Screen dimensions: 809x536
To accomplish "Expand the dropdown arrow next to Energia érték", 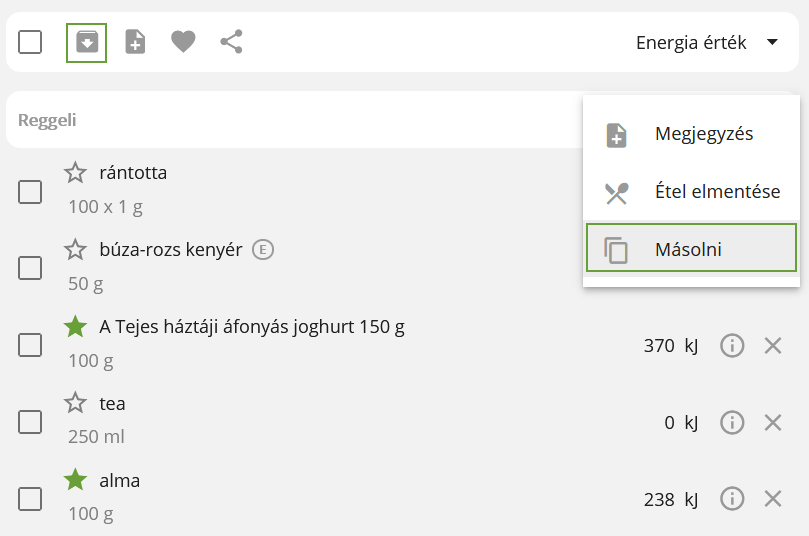I will click(772, 42).
